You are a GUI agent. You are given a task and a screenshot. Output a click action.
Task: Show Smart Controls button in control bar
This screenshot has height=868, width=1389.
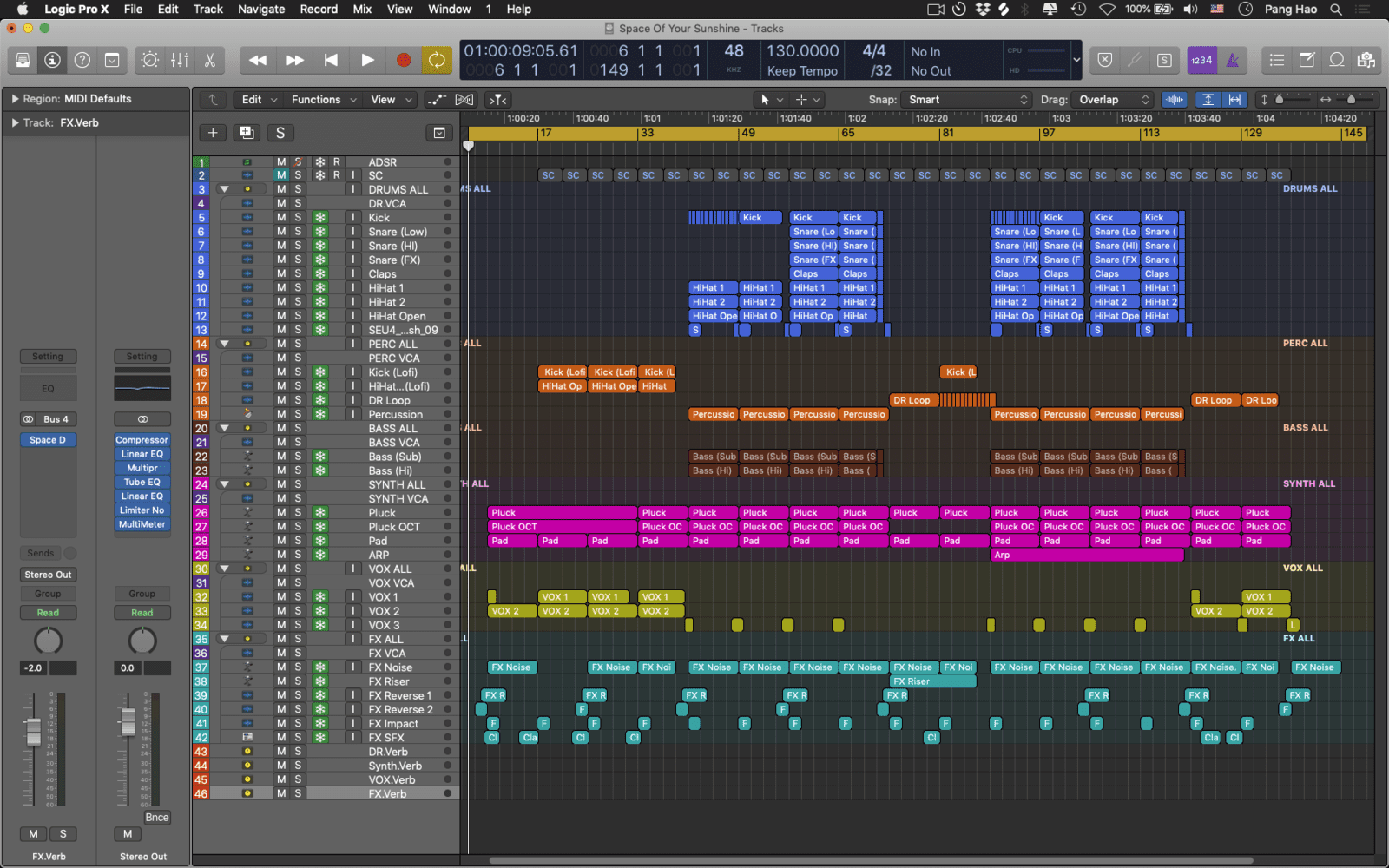pyautogui.click(x=150, y=60)
